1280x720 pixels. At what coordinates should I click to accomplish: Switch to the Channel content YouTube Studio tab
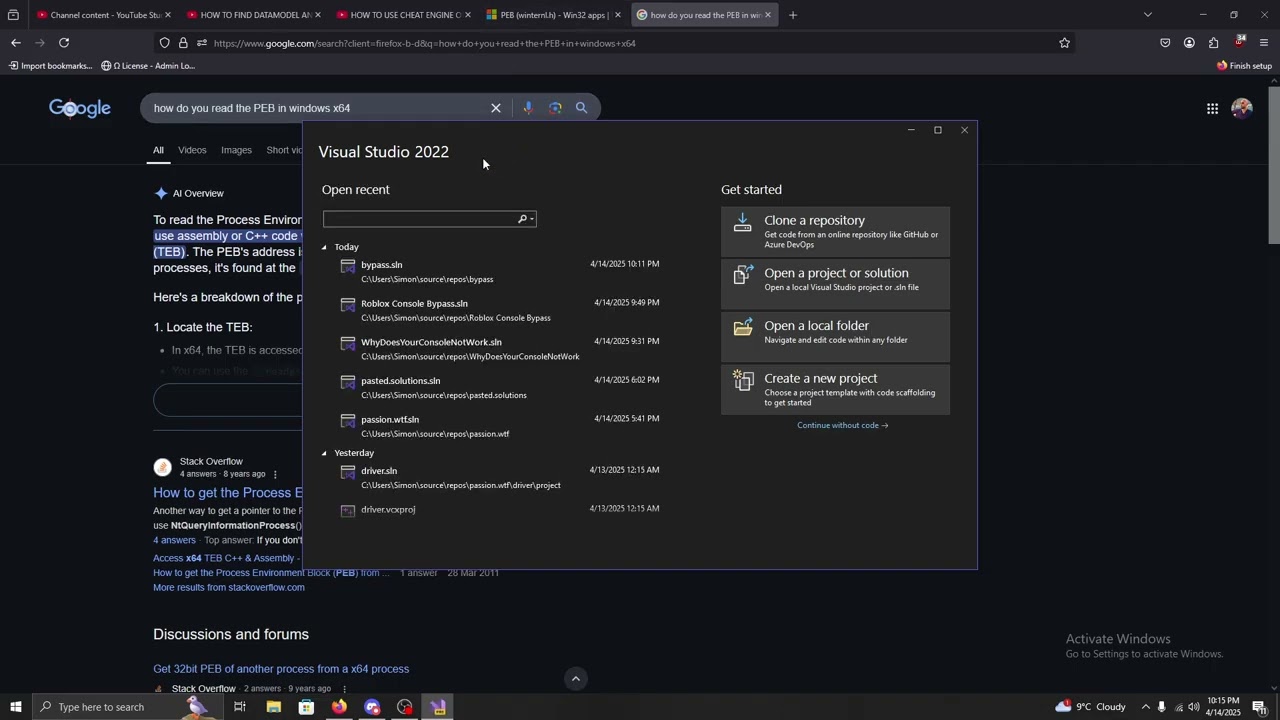click(x=105, y=15)
